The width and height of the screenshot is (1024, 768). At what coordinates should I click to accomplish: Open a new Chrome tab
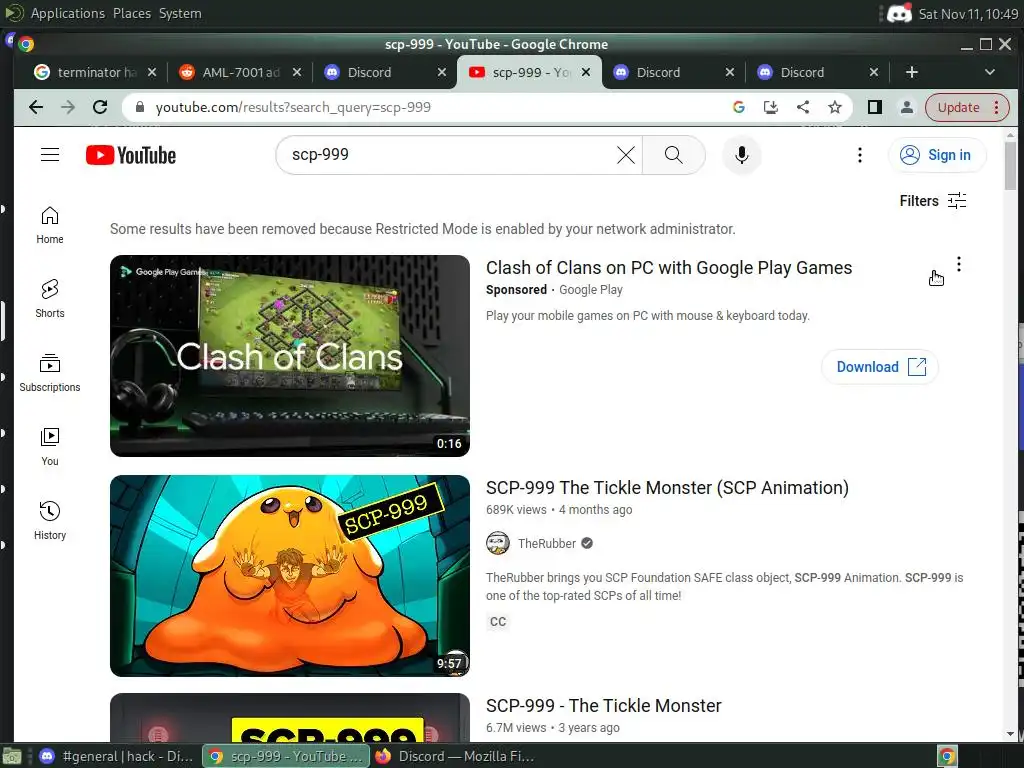tap(912, 72)
